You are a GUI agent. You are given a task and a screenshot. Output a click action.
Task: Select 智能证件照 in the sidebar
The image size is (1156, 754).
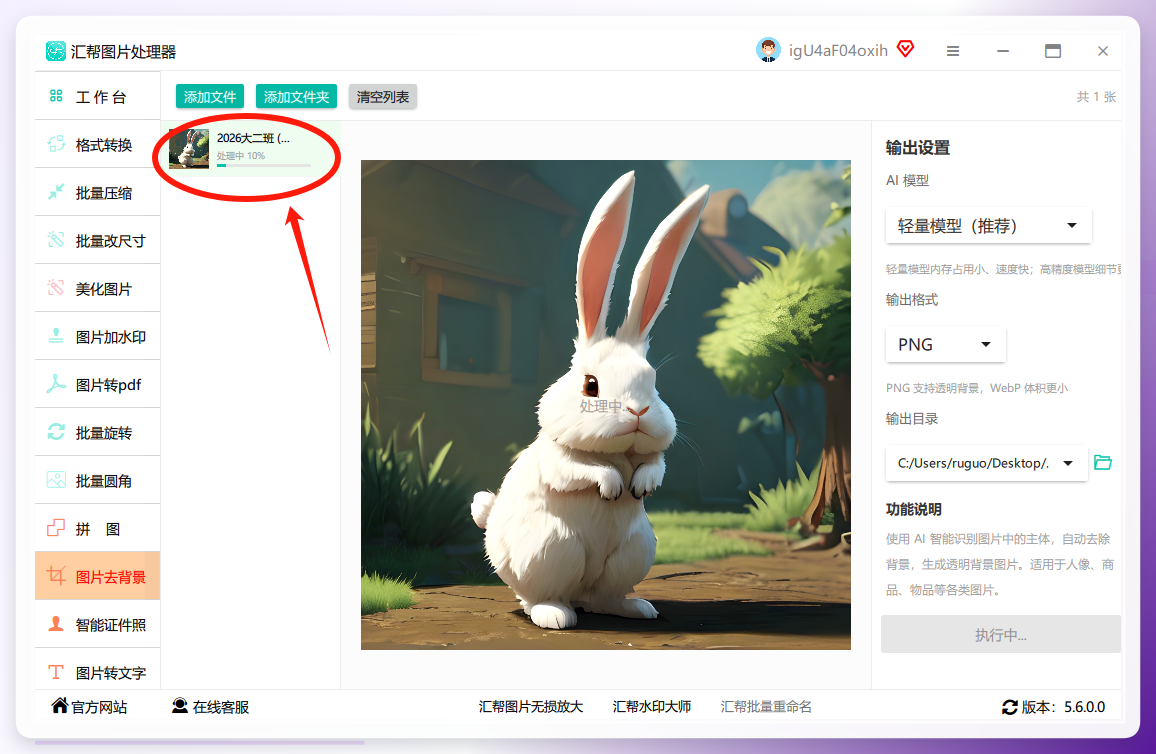pos(97,625)
